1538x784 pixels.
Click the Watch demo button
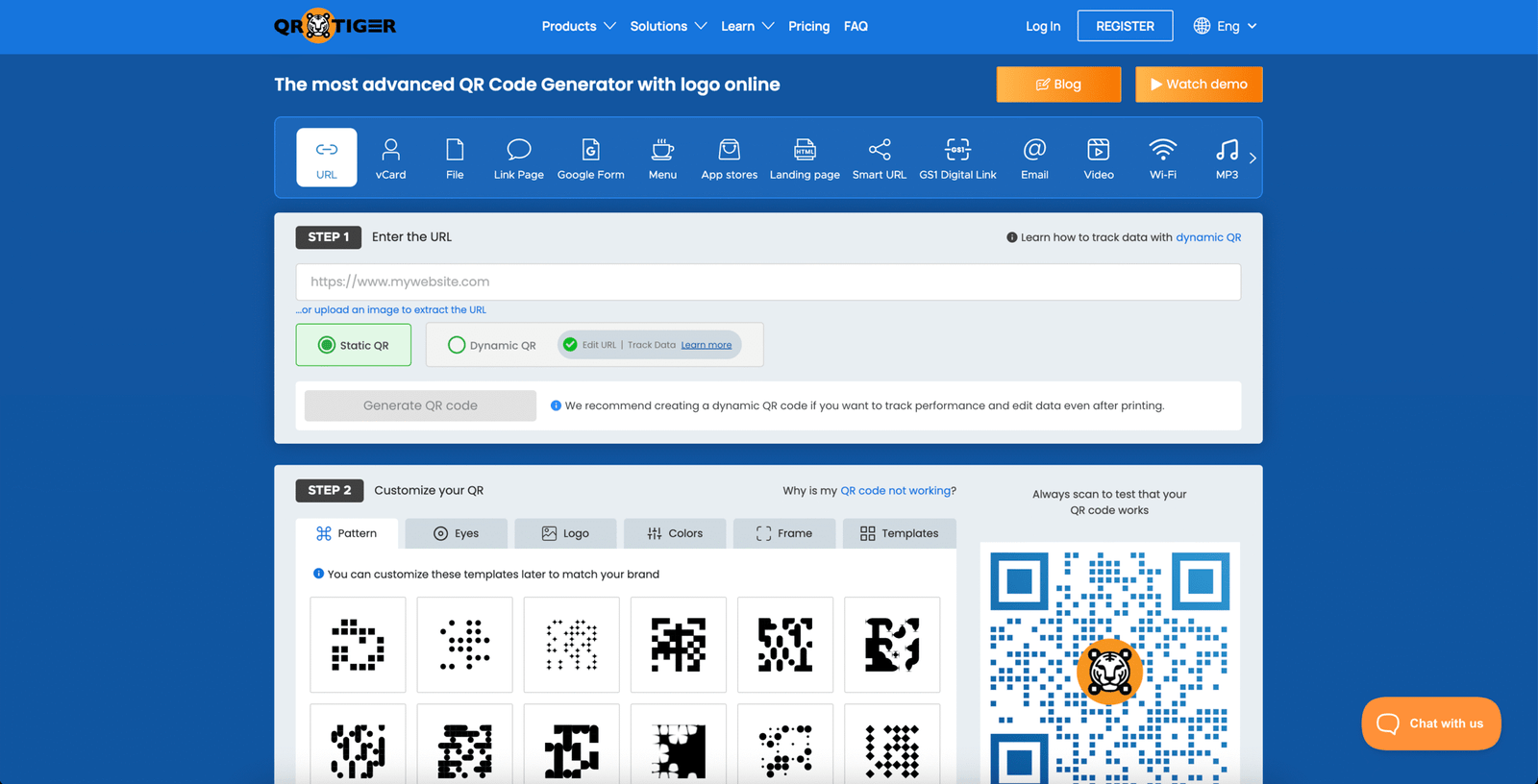(1199, 85)
